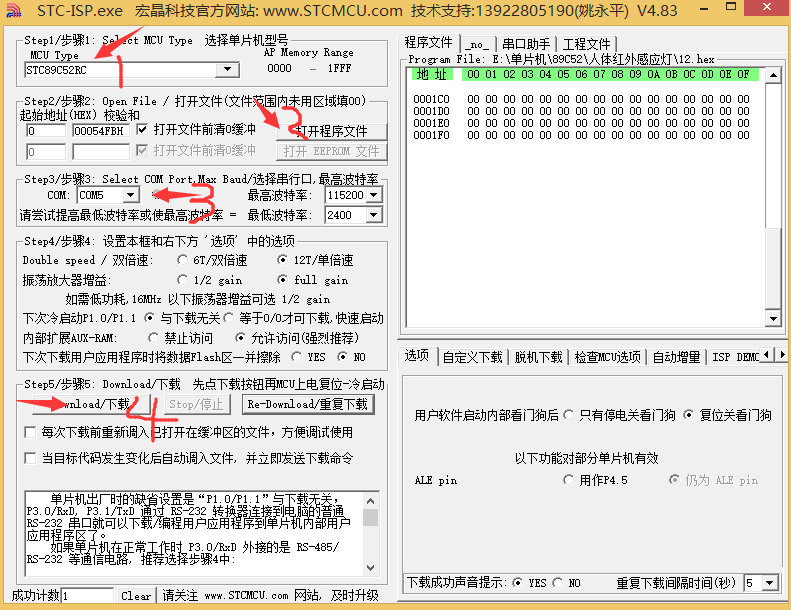Select 仍为 ALE pin option

[x=674, y=480]
